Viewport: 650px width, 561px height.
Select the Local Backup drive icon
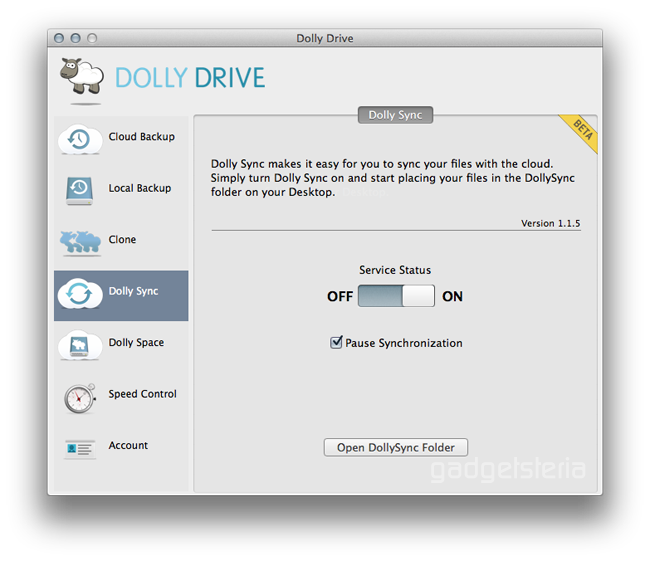[x=79, y=190]
